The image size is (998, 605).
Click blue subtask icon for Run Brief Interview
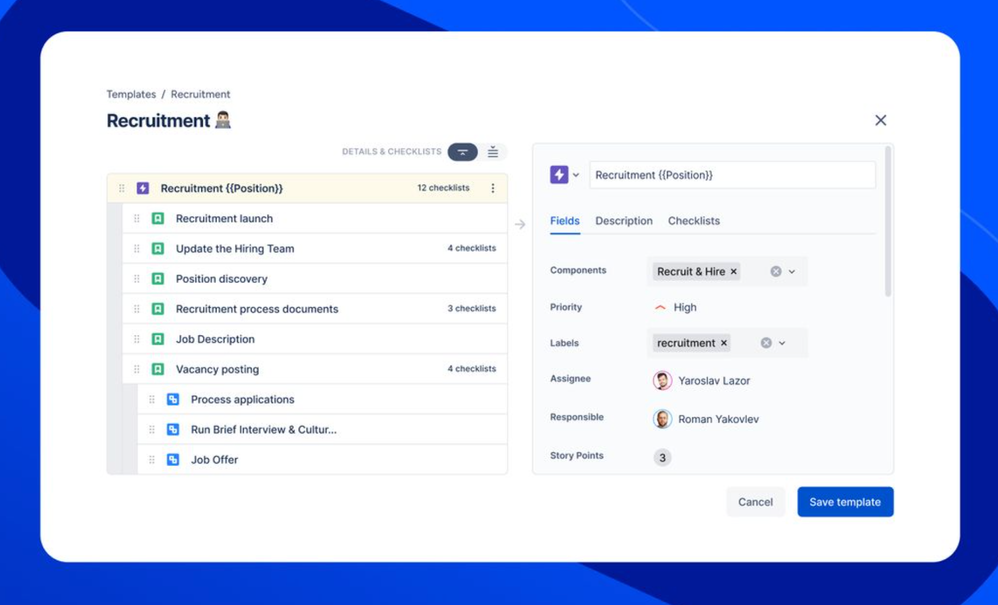[172, 429]
